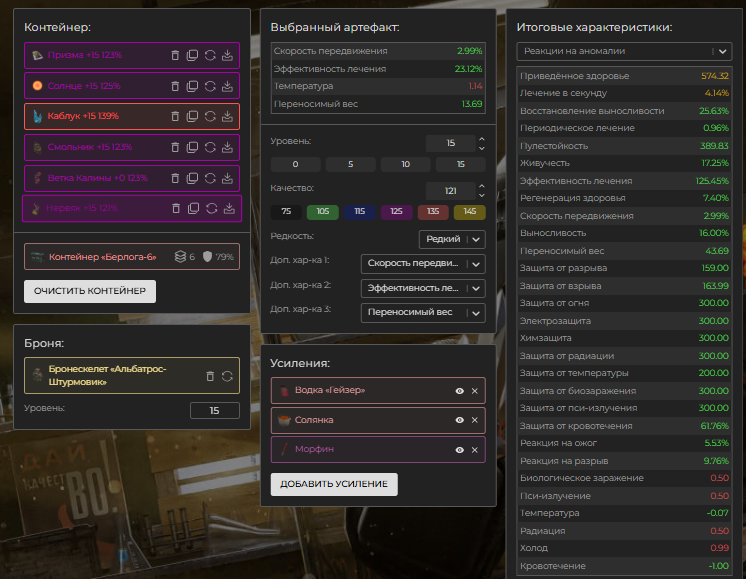Click the ДОБАВИТЬ УСИЛЕНИЕ button
746x579 pixels.
[334, 484]
